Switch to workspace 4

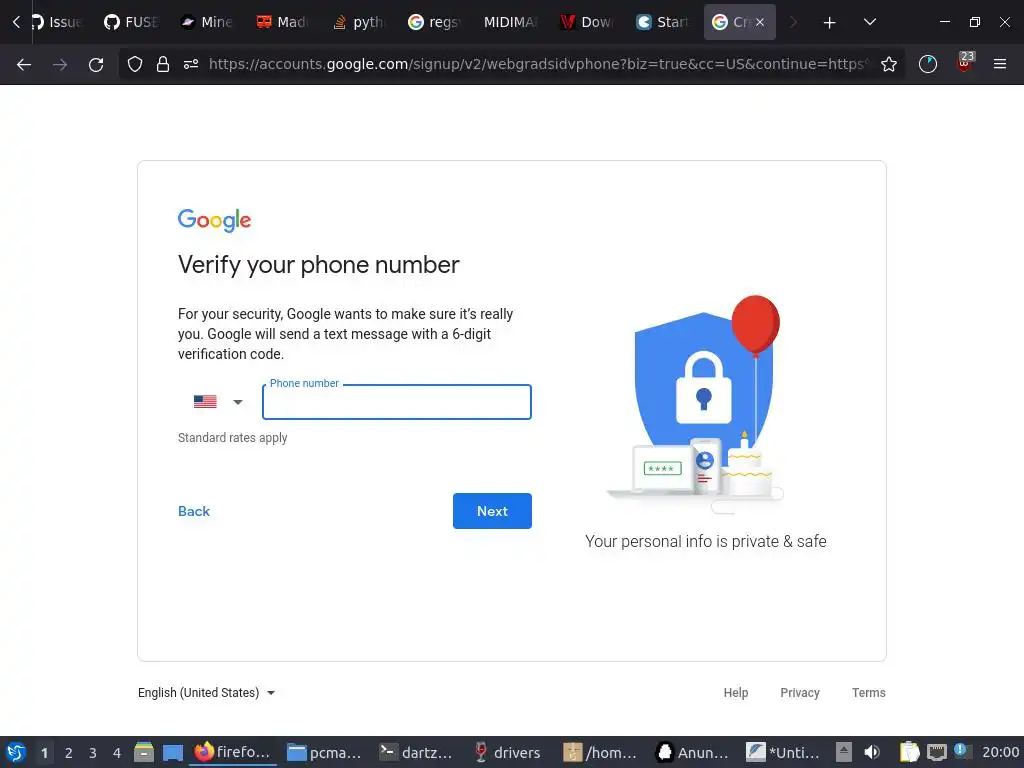117,753
